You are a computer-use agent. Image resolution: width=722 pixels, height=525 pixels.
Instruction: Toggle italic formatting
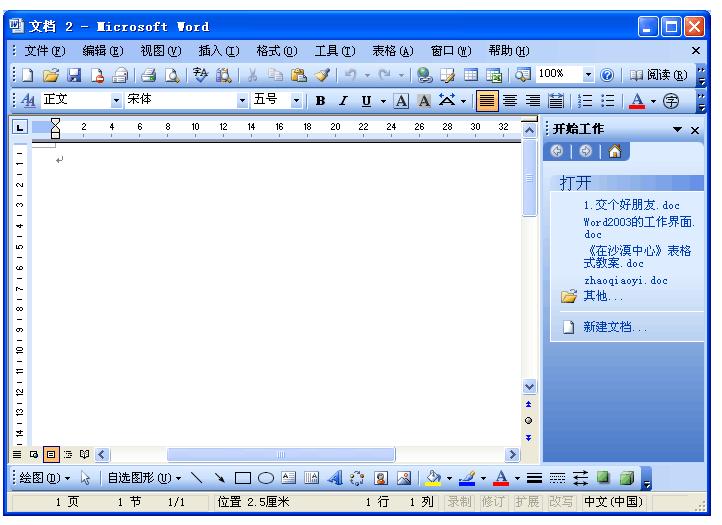tap(343, 100)
